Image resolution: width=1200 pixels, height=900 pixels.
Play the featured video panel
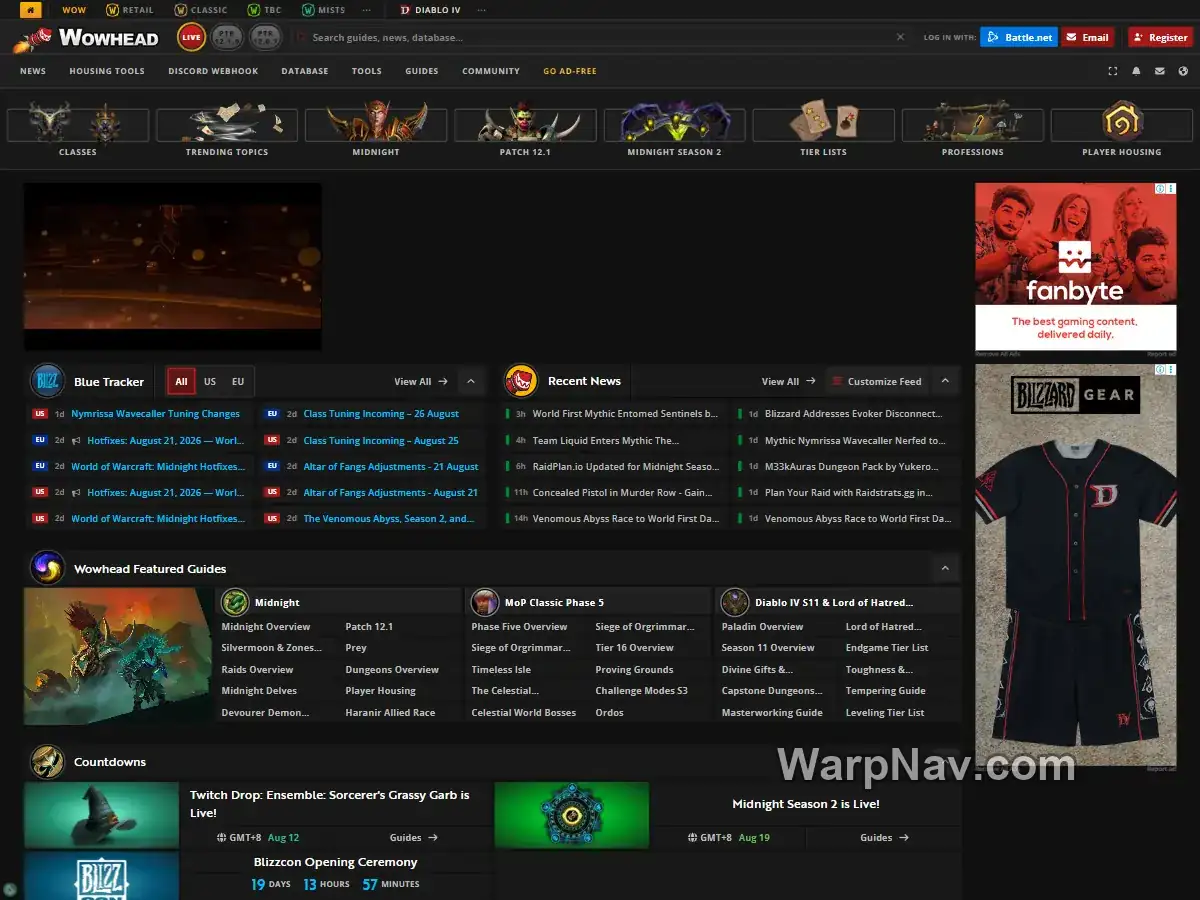point(173,266)
